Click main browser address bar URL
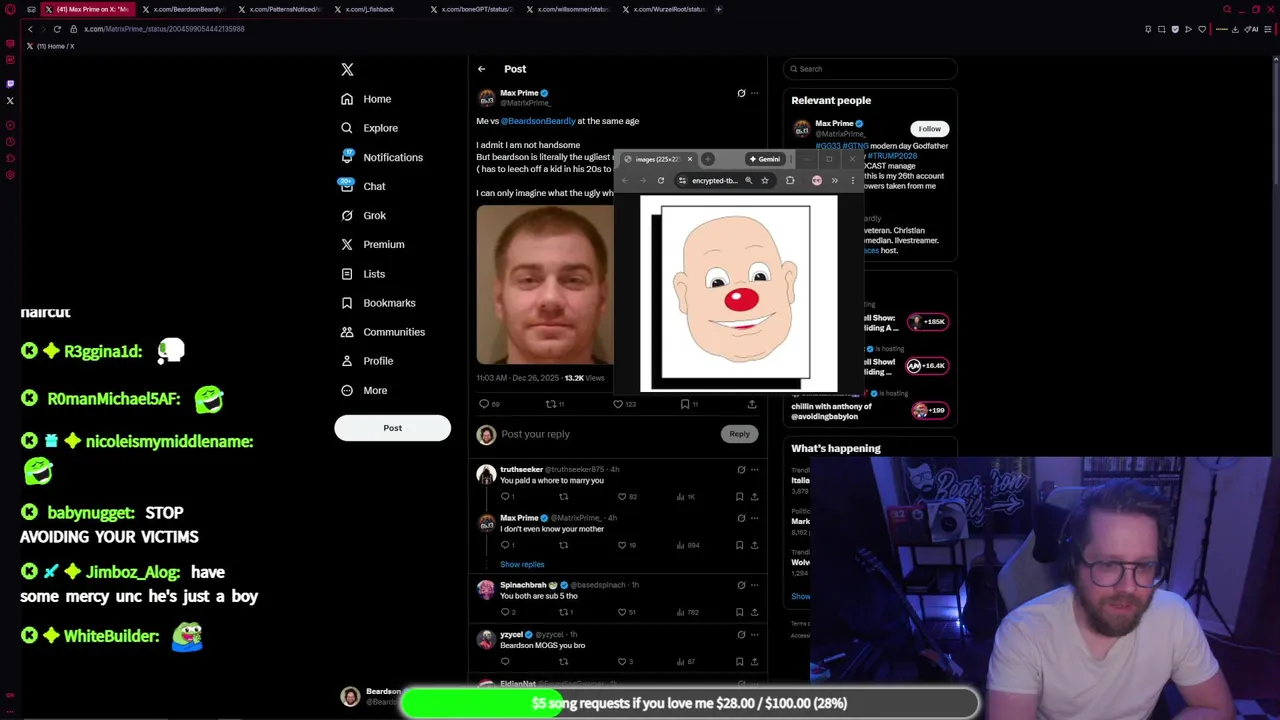This screenshot has width=1280, height=720. coord(164,29)
